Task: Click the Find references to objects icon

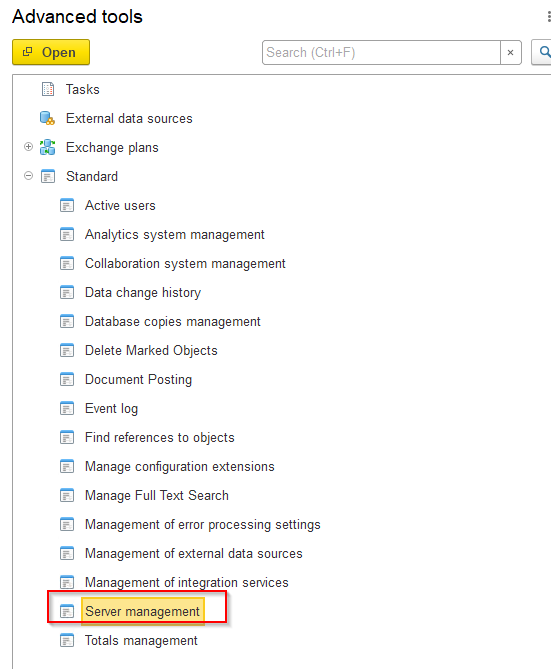Action: click(67, 437)
